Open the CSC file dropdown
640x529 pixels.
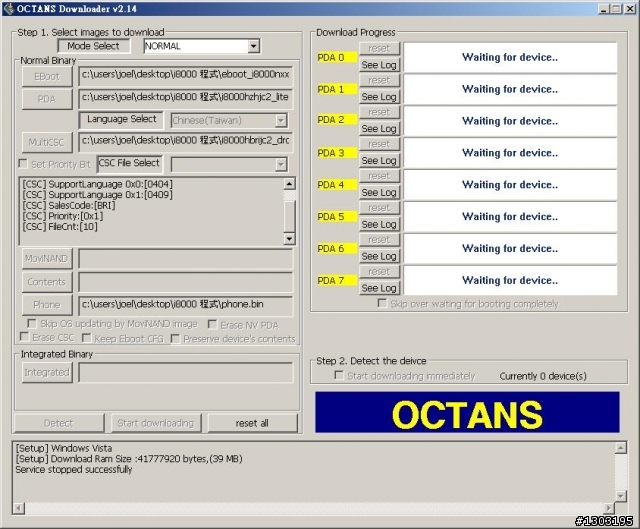(280, 164)
